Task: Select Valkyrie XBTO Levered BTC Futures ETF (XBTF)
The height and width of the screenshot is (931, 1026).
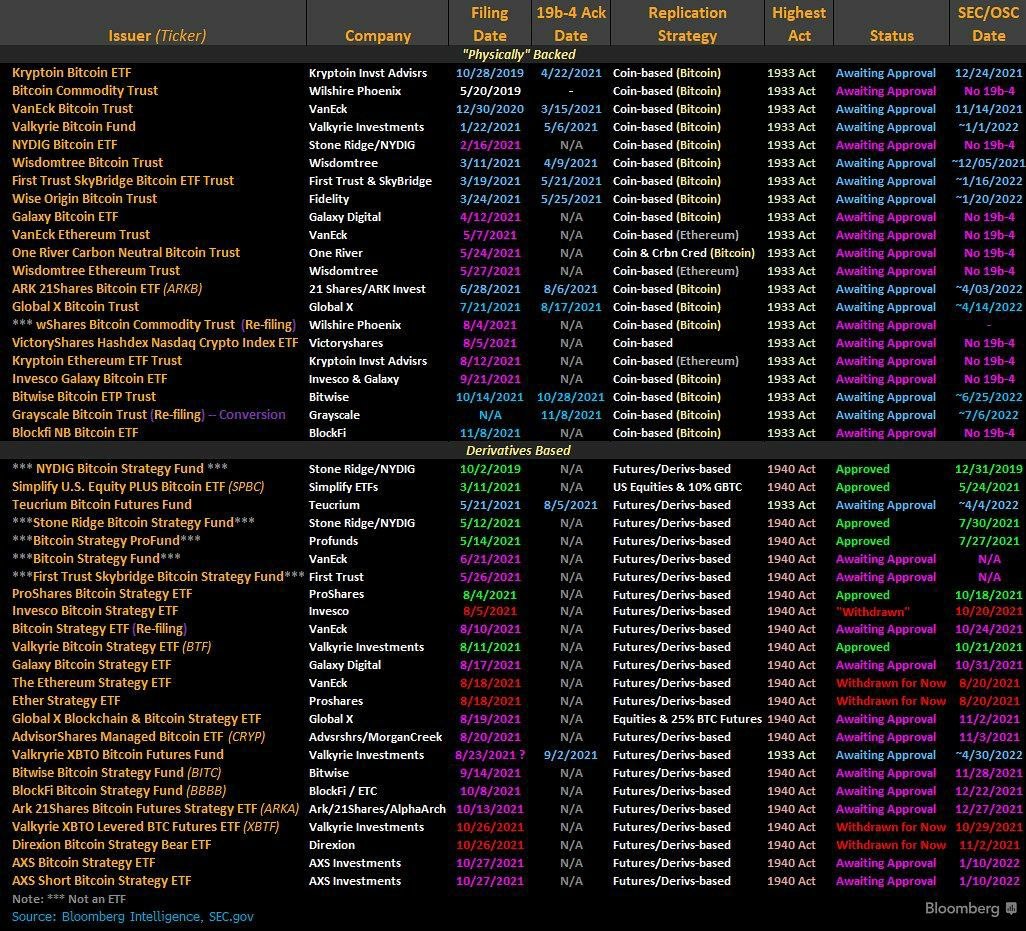Action: coord(145,826)
